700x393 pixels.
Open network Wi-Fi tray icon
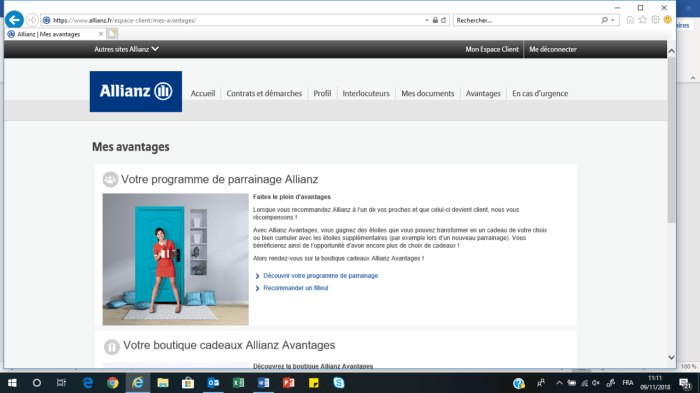pyautogui.click(x=584, y=383)
